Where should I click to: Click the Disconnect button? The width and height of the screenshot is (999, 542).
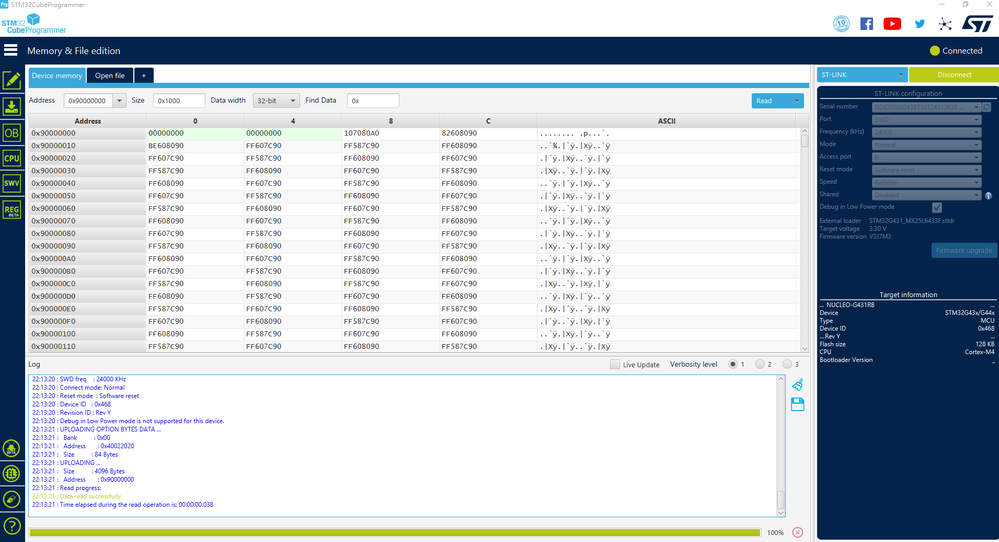click(x=954, y=75)
